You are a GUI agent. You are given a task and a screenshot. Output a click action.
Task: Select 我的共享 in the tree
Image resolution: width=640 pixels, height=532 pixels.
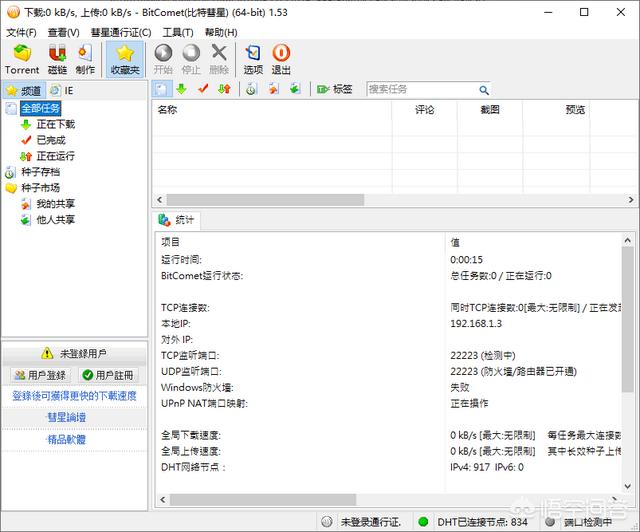(56, 204)
